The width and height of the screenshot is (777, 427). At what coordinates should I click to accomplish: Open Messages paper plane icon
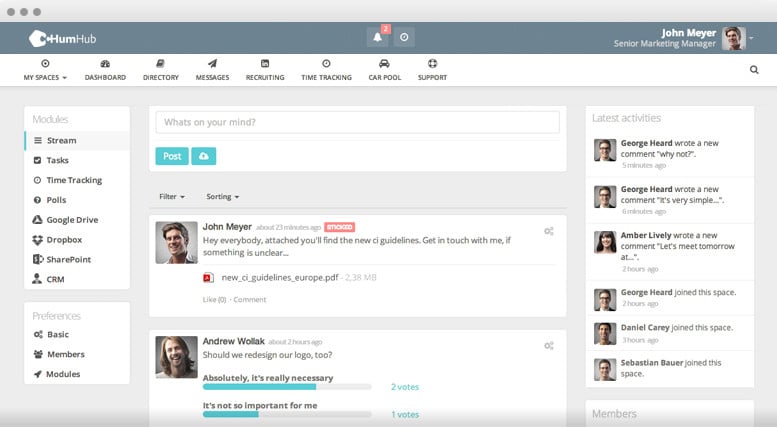[212, 63]
